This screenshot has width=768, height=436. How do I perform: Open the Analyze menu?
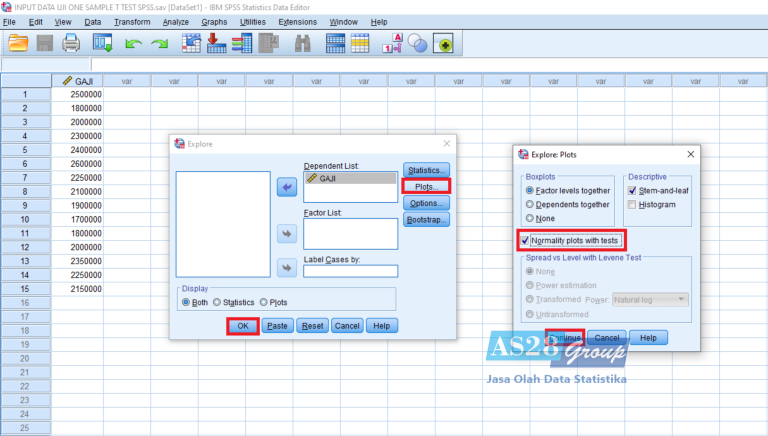tap(175, 22)
